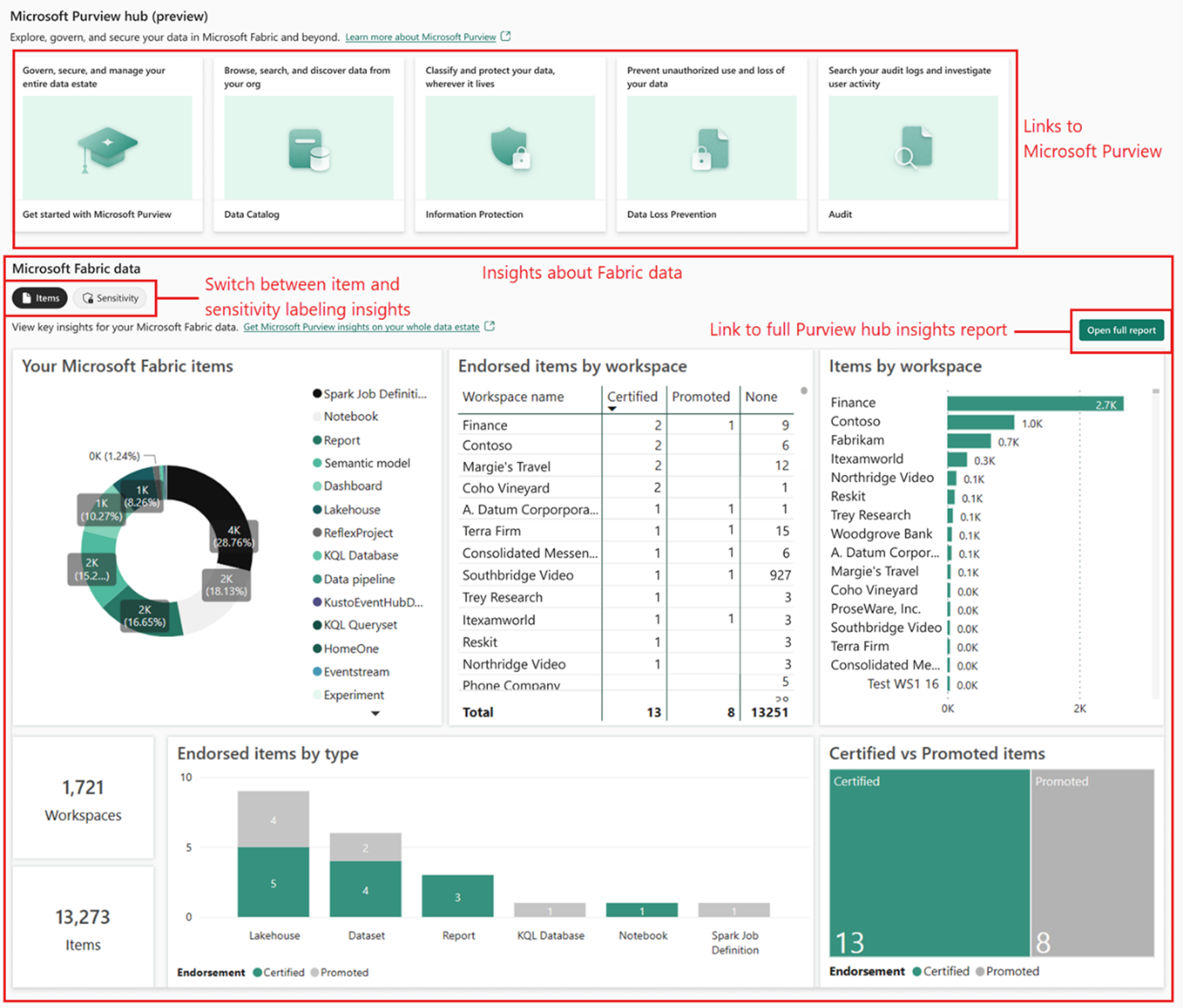
Task: Click the Workspace name column header
Action: click(x=513, y=397)
